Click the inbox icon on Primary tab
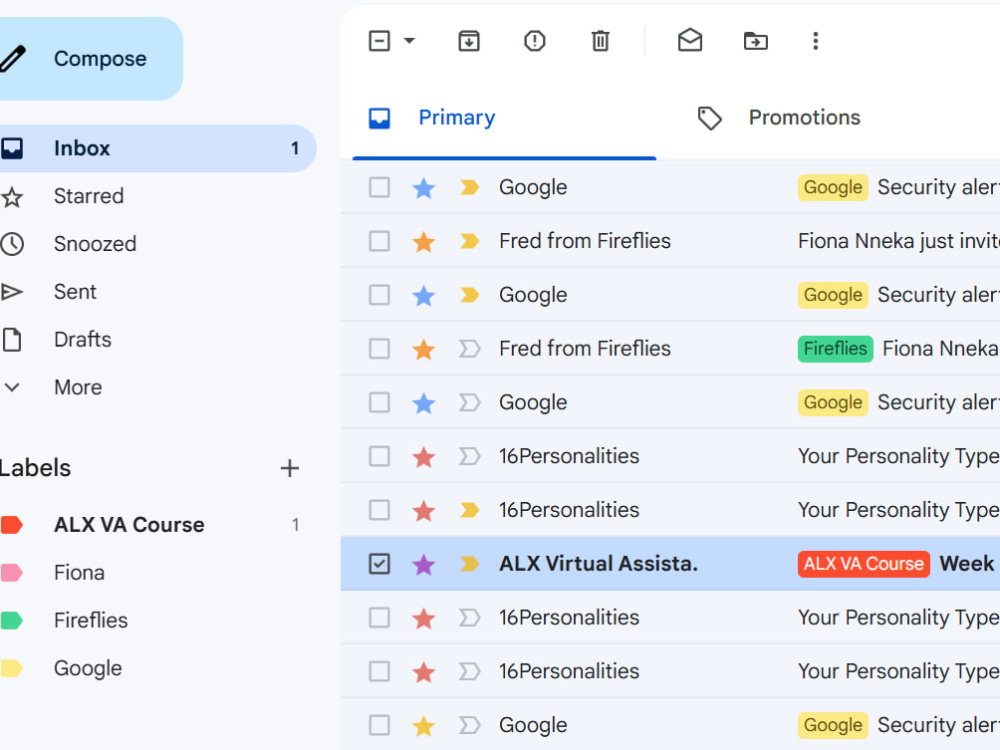The height and width of the screenshot is (750, 1000). point(379,118)
